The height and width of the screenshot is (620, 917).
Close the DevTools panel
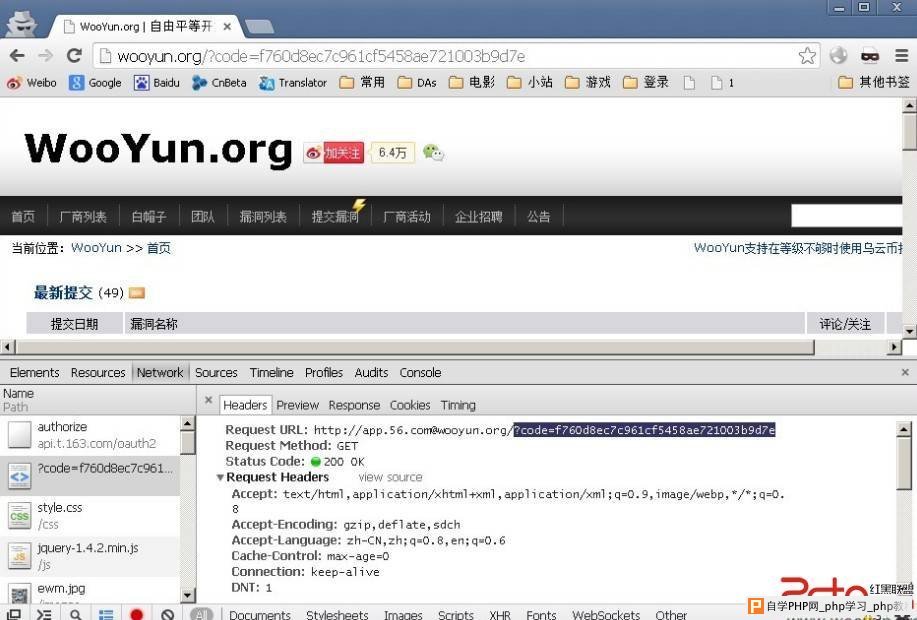coord(905,372)
